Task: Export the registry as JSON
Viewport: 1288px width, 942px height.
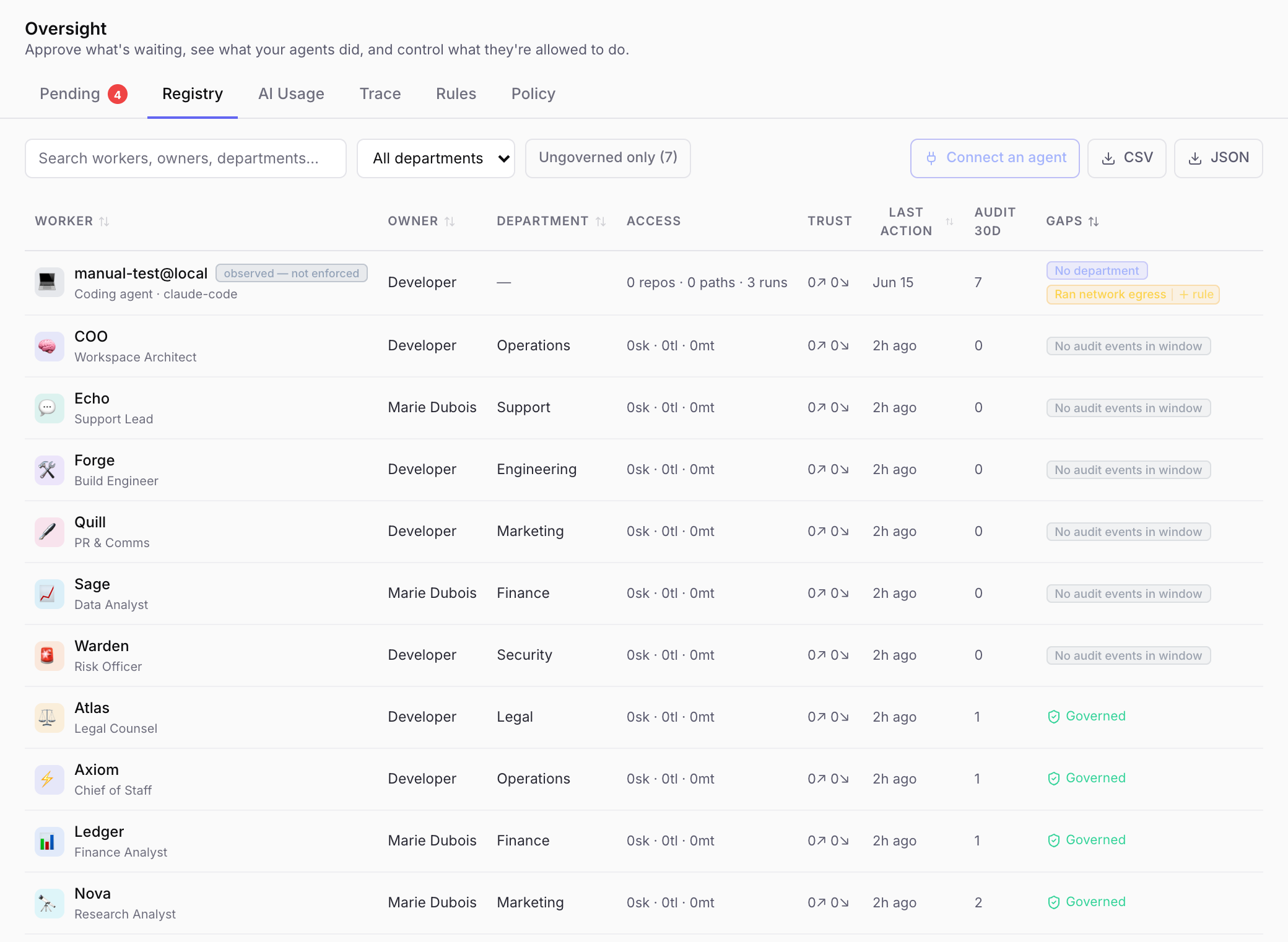Action: tap(1219, 158)
